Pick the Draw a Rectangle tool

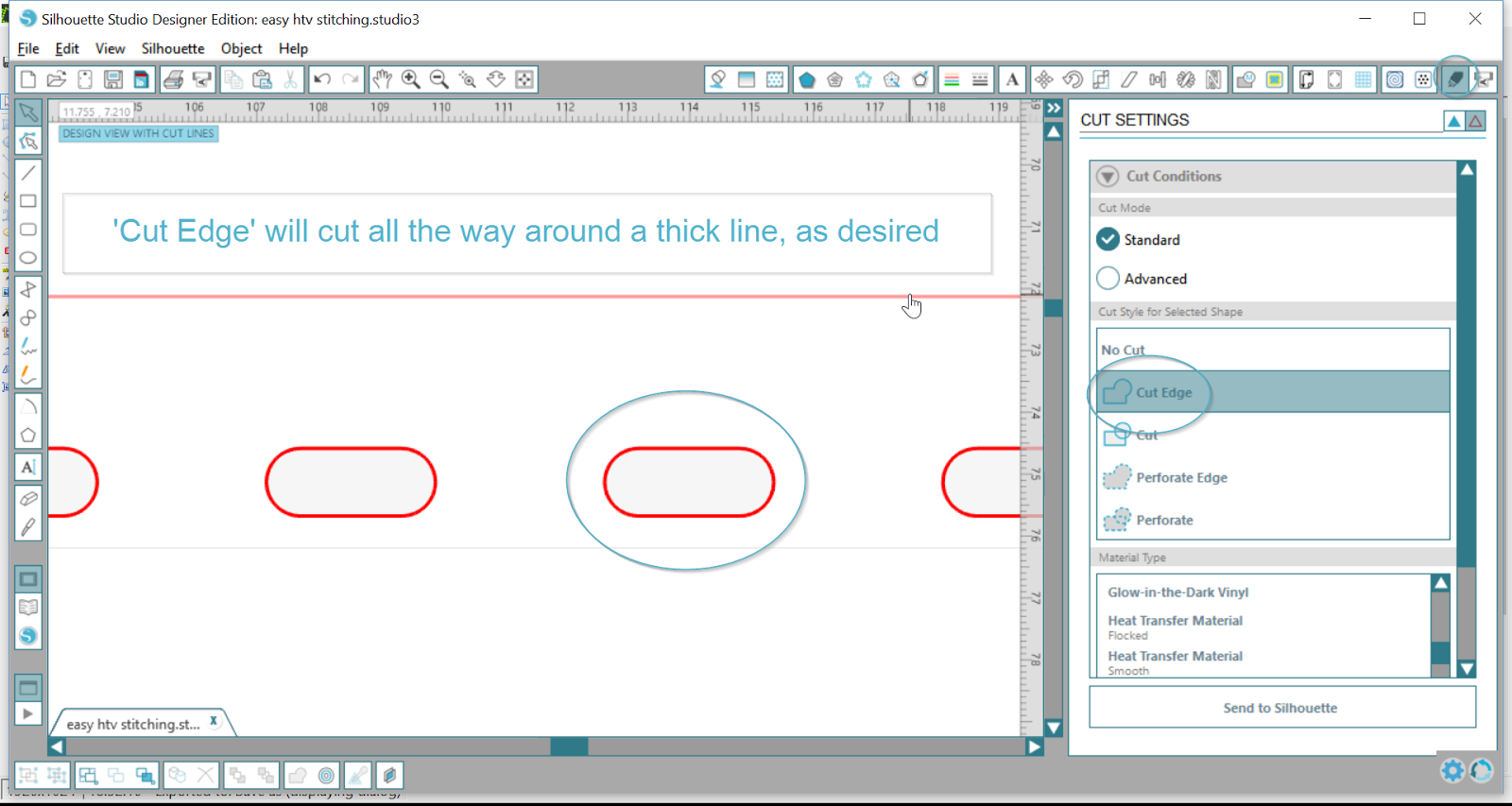[x=28, y=201]
